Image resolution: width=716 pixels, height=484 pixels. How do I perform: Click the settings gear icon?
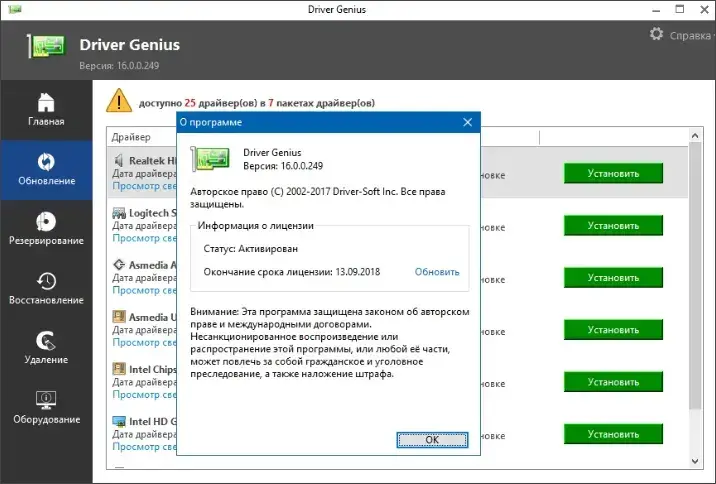(x=656, y=34)
